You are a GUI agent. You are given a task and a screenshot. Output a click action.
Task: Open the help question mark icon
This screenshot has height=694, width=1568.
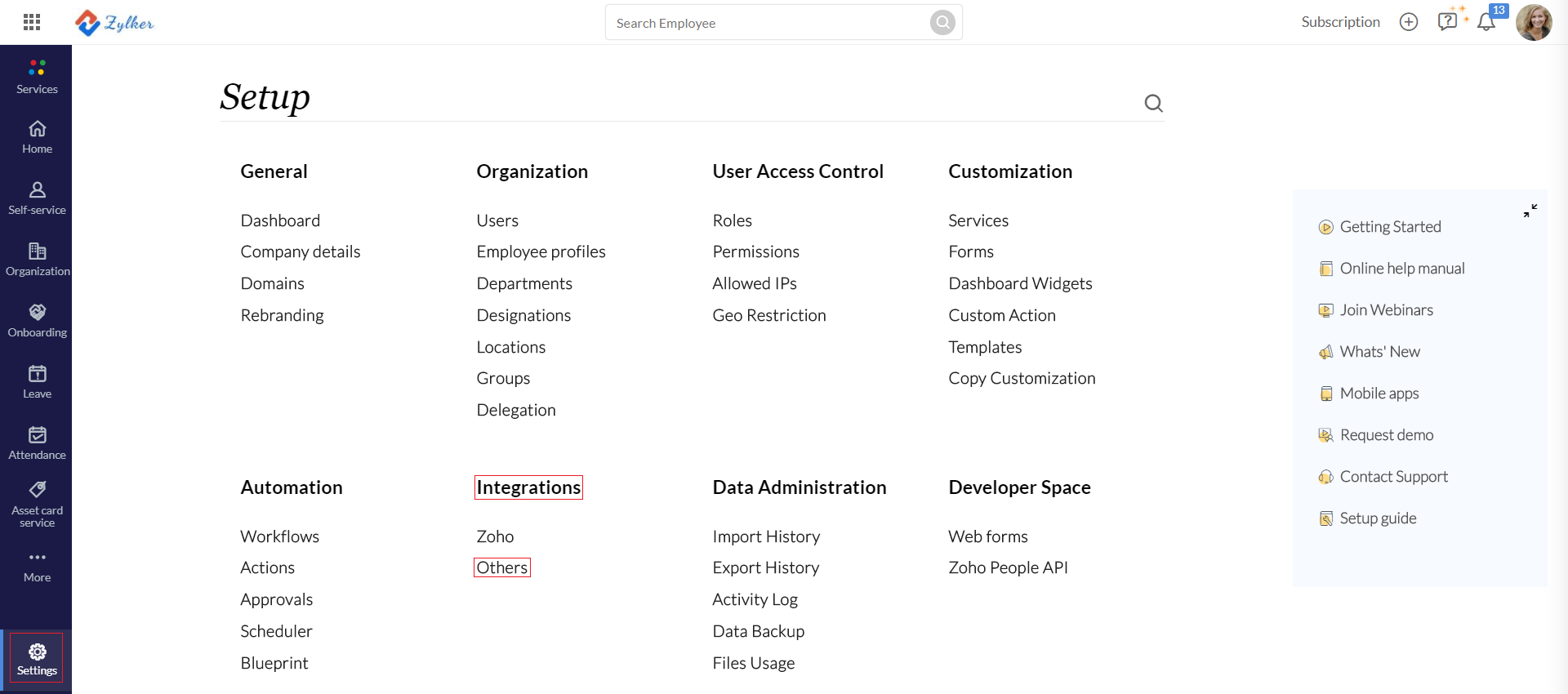coord(1448,21)
